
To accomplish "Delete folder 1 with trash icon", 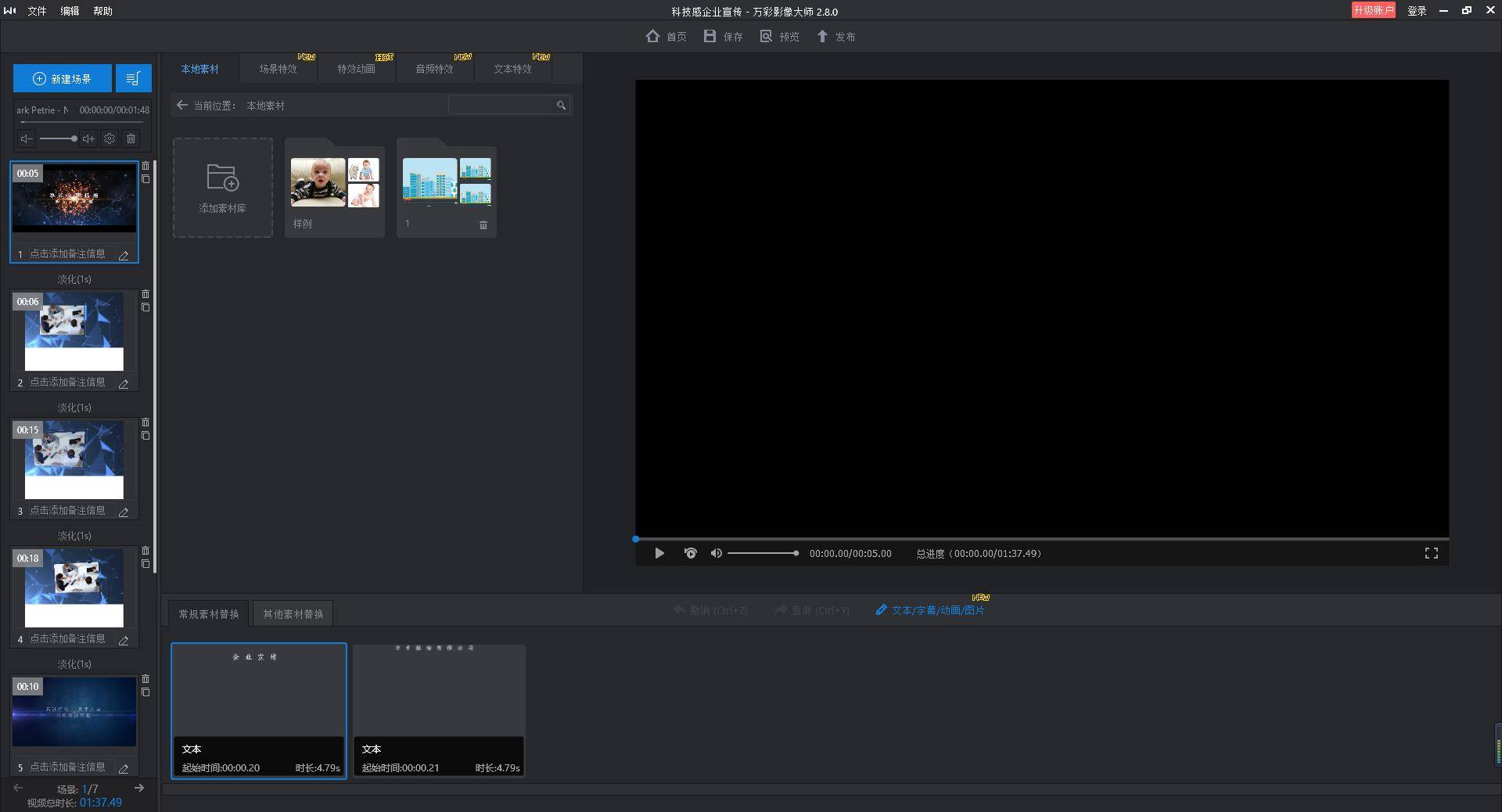I will (483, 225).
